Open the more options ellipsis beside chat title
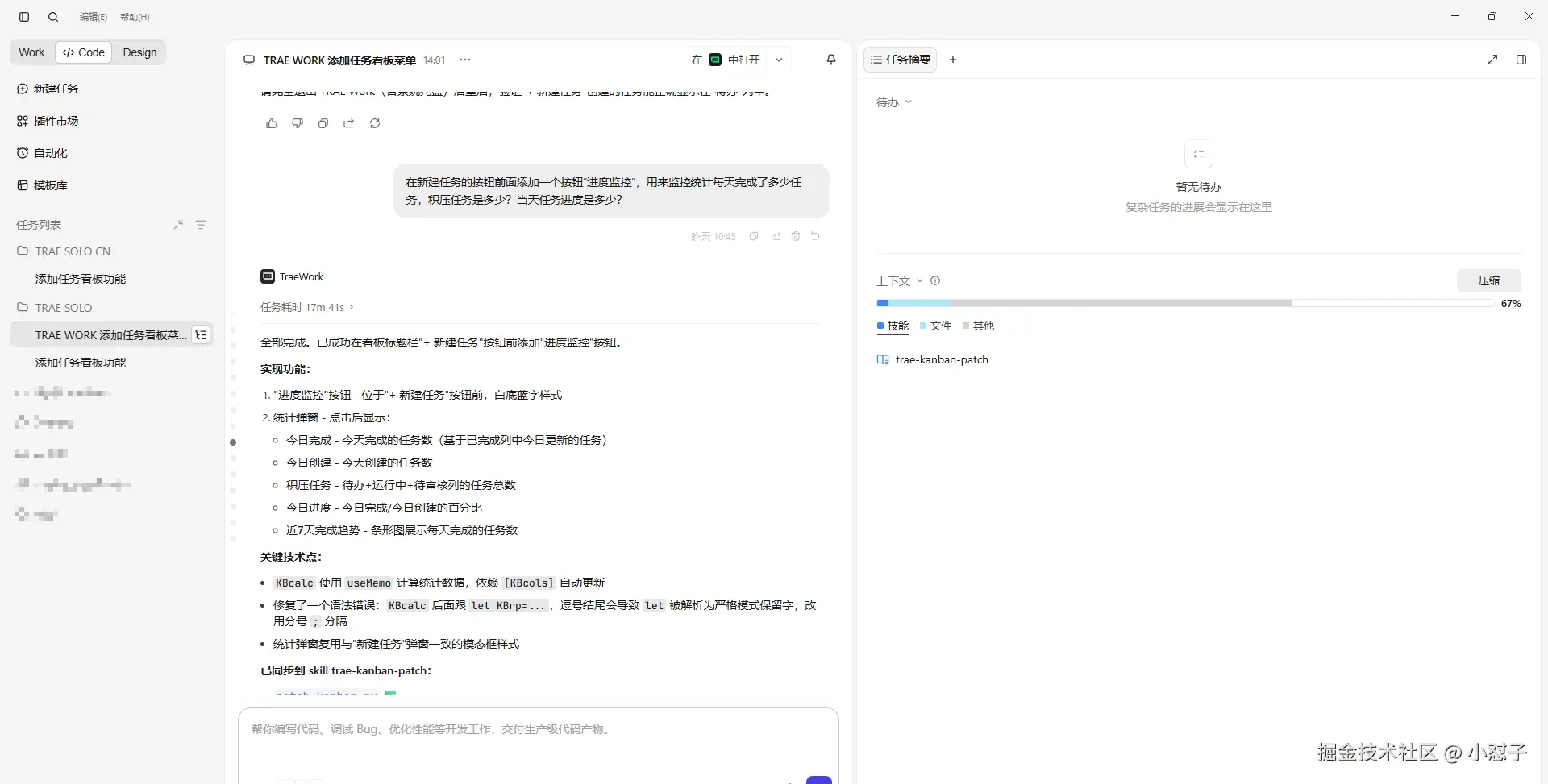 pos(465,60)
